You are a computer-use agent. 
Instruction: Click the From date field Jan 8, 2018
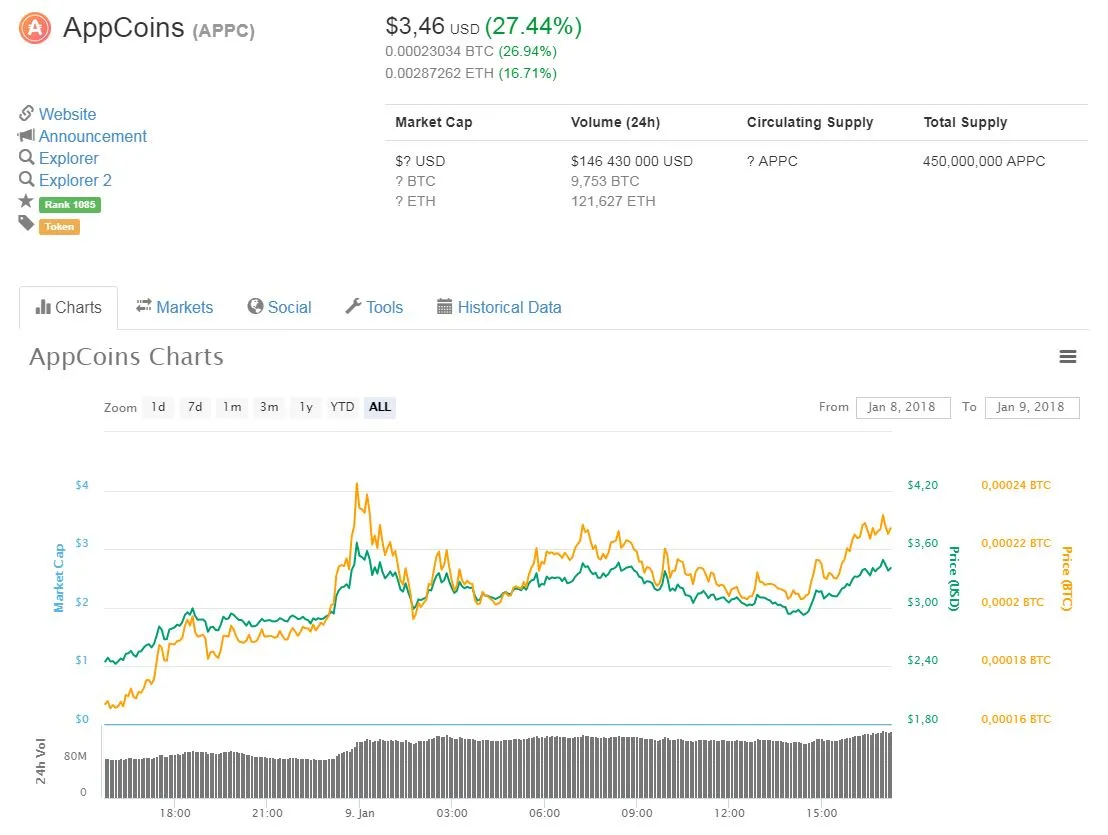tap(903, 408)
